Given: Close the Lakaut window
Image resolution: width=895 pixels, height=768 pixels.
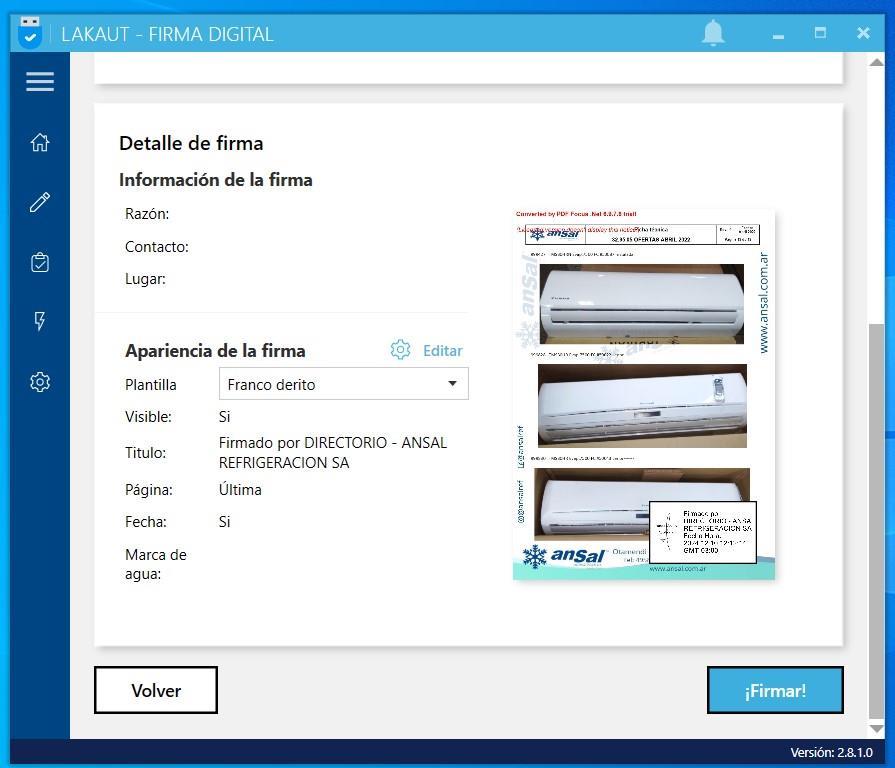Looking at the screenshot, I should point(863,33).
